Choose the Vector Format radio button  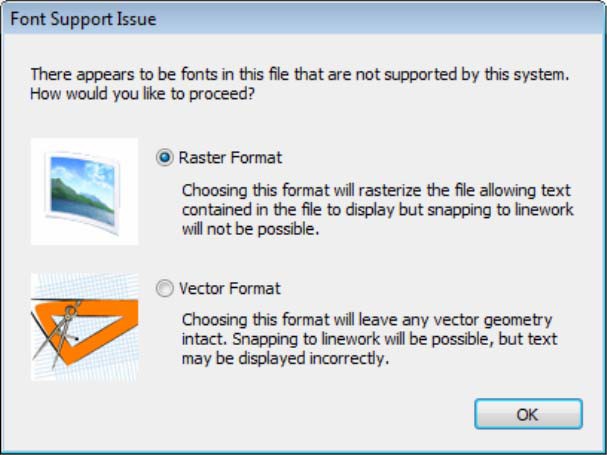tap(165, 288)
